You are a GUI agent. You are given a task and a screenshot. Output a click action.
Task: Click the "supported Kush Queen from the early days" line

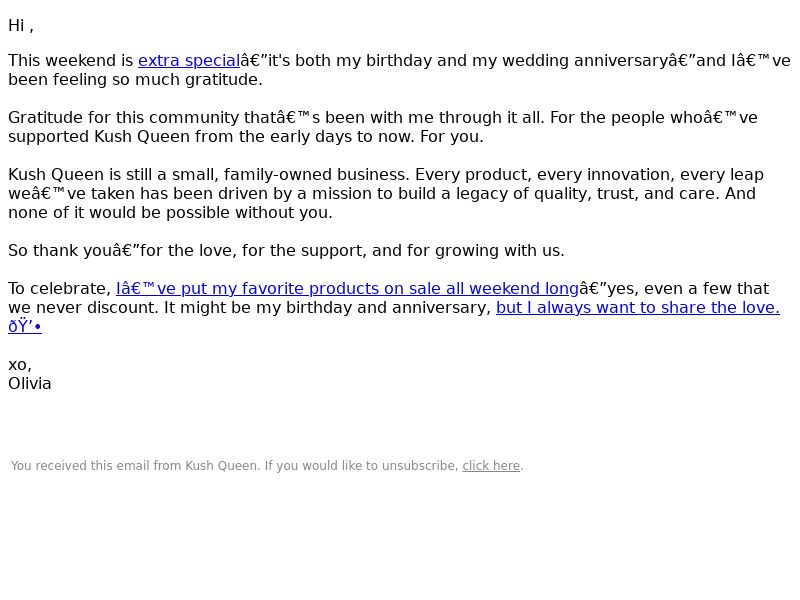[246, 137]
